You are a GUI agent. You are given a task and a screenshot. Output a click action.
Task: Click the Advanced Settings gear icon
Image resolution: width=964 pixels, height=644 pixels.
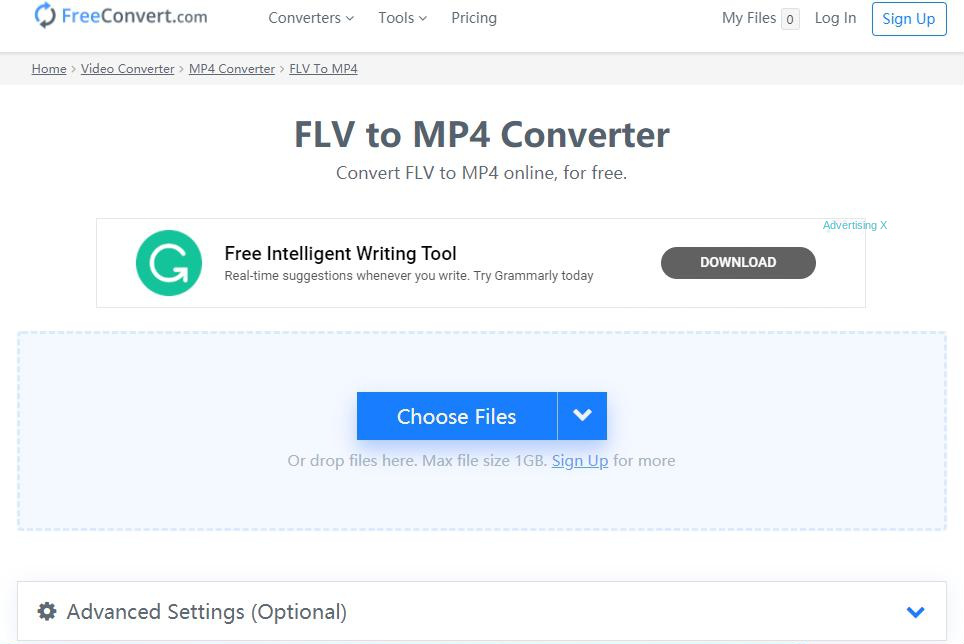pos(47,611)
